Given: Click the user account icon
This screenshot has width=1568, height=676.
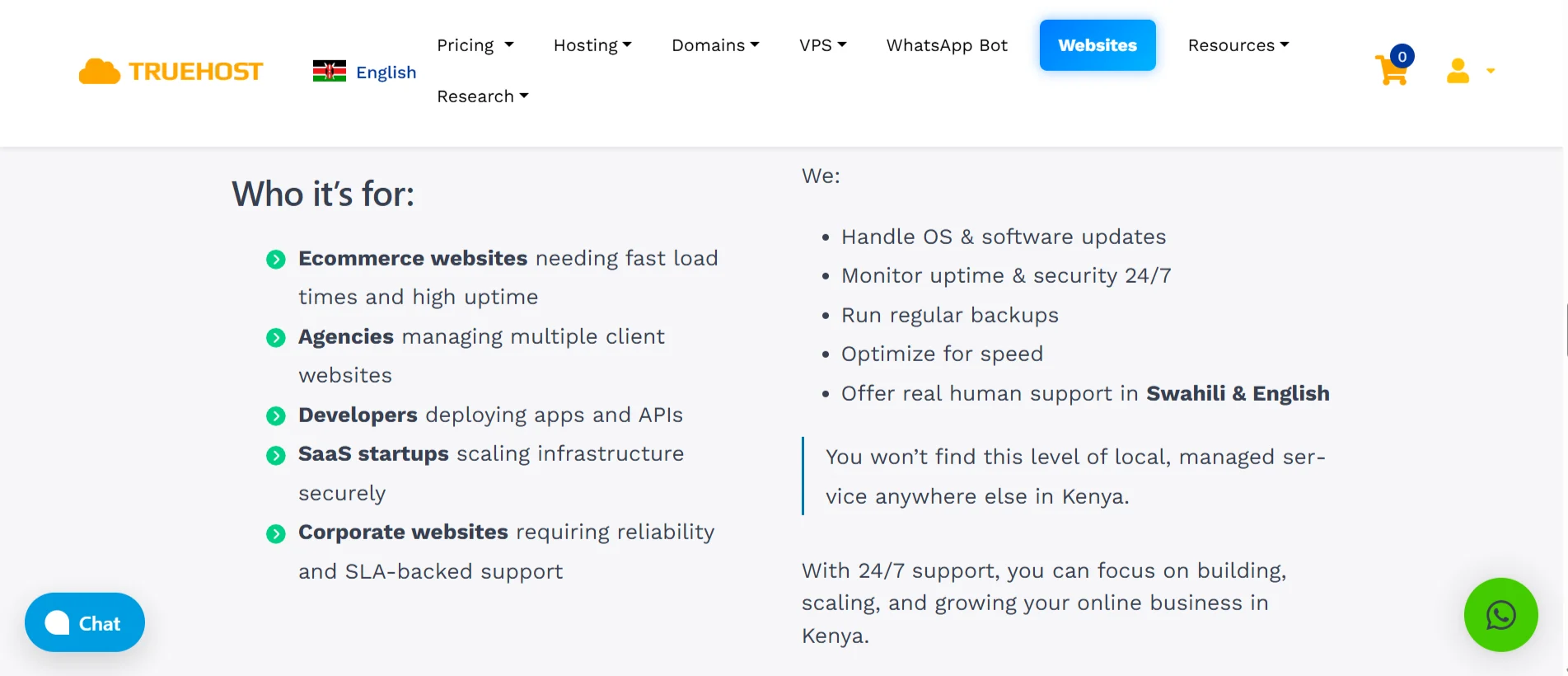Looking at the screenshot, I should 1458,71.
